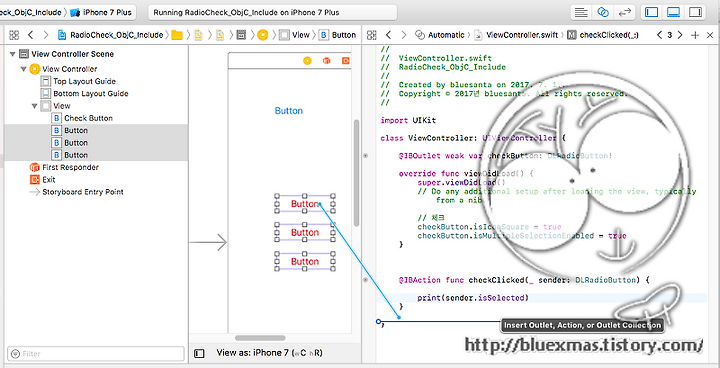
Task: Toggle the Utilities panel visibility
Action: pyautogui.click(x=696, y=12)
